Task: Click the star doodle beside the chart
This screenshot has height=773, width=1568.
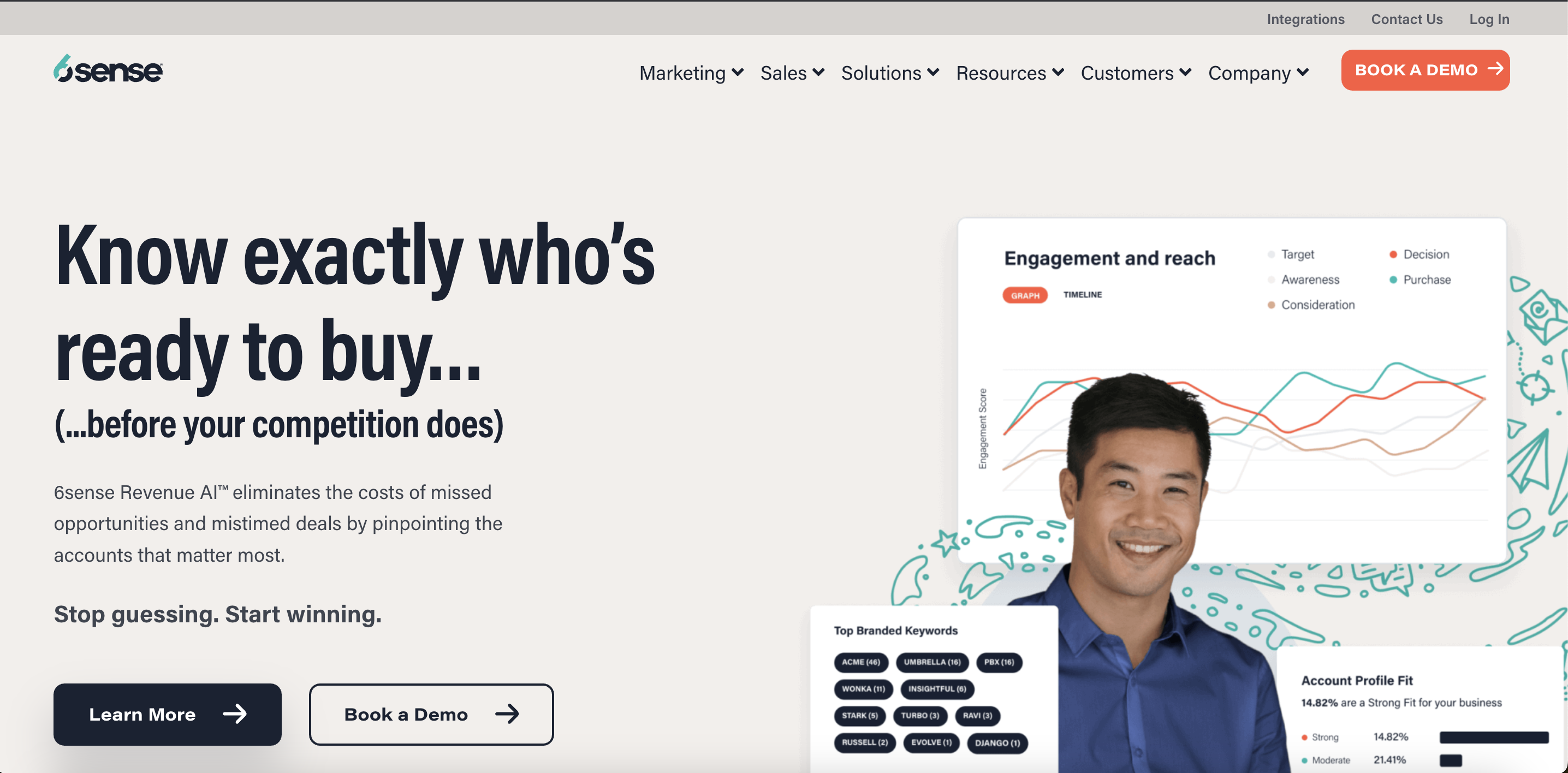Action: pos(947,541)
